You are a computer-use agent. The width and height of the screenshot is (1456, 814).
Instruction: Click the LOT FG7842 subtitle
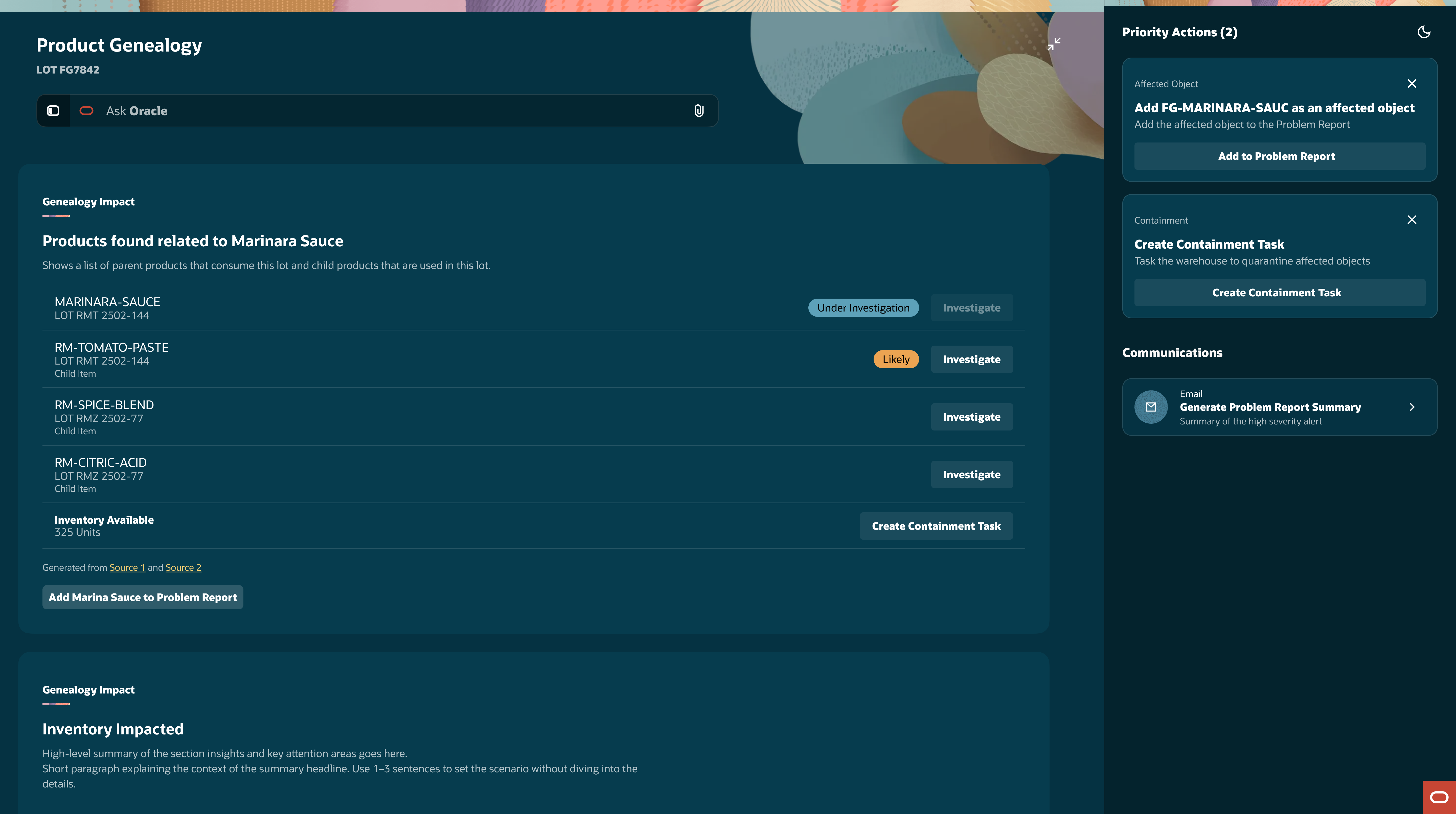(x=68, y=69)
